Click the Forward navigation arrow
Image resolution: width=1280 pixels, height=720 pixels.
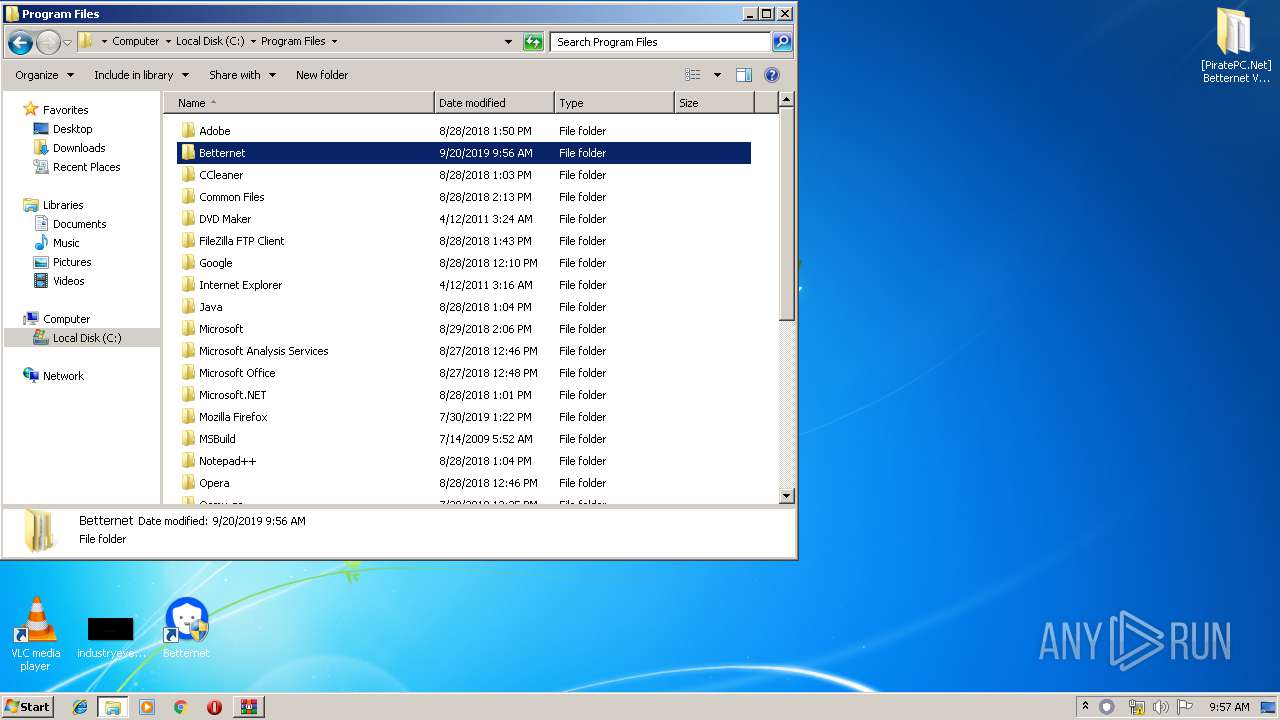click(x=48, y=42)
